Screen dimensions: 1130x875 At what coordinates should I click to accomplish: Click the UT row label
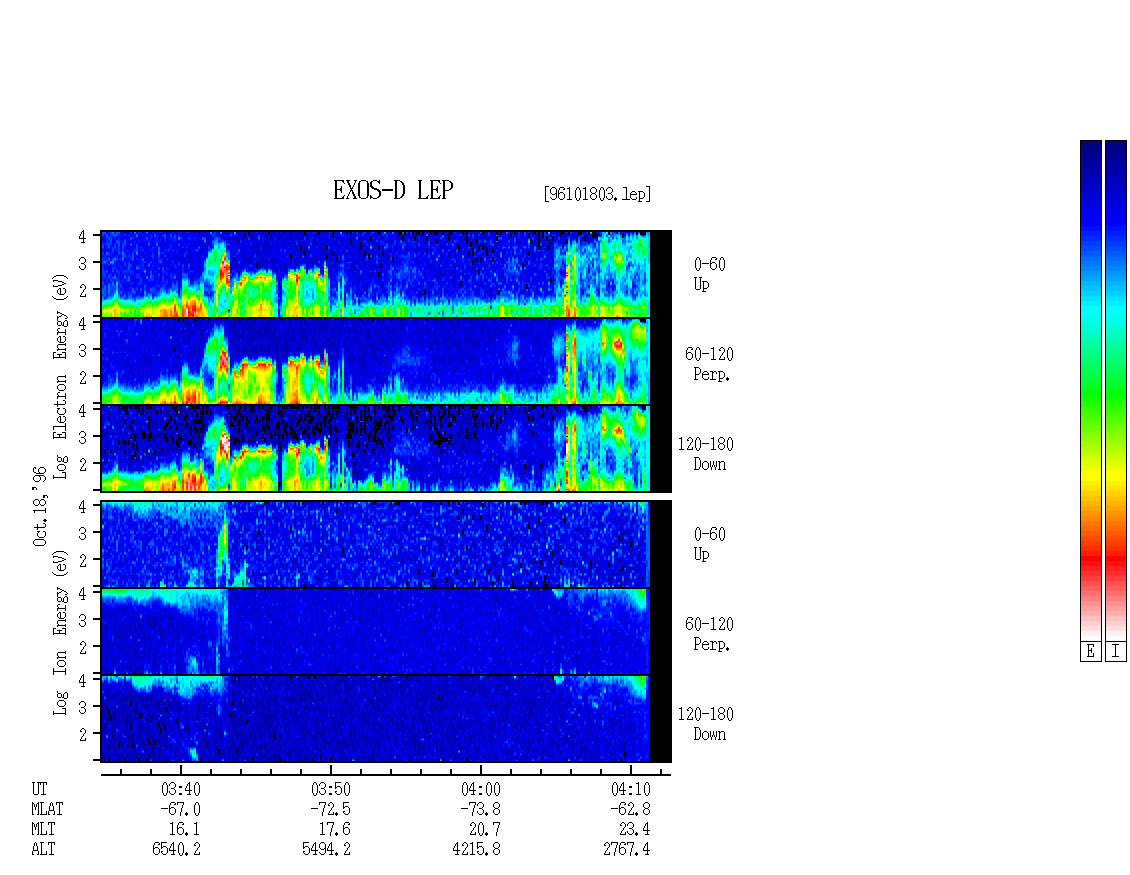(40, 789)
